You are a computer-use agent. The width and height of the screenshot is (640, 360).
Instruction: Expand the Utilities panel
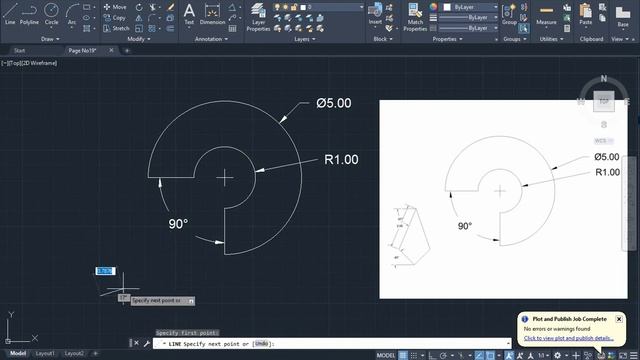click(551, 39)
